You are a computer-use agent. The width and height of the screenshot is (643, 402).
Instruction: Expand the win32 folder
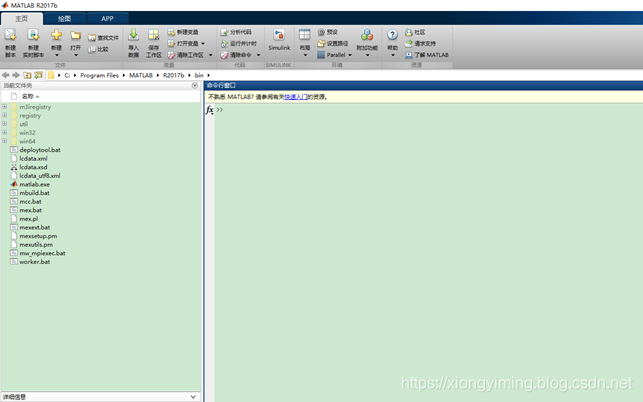(5, 132)
